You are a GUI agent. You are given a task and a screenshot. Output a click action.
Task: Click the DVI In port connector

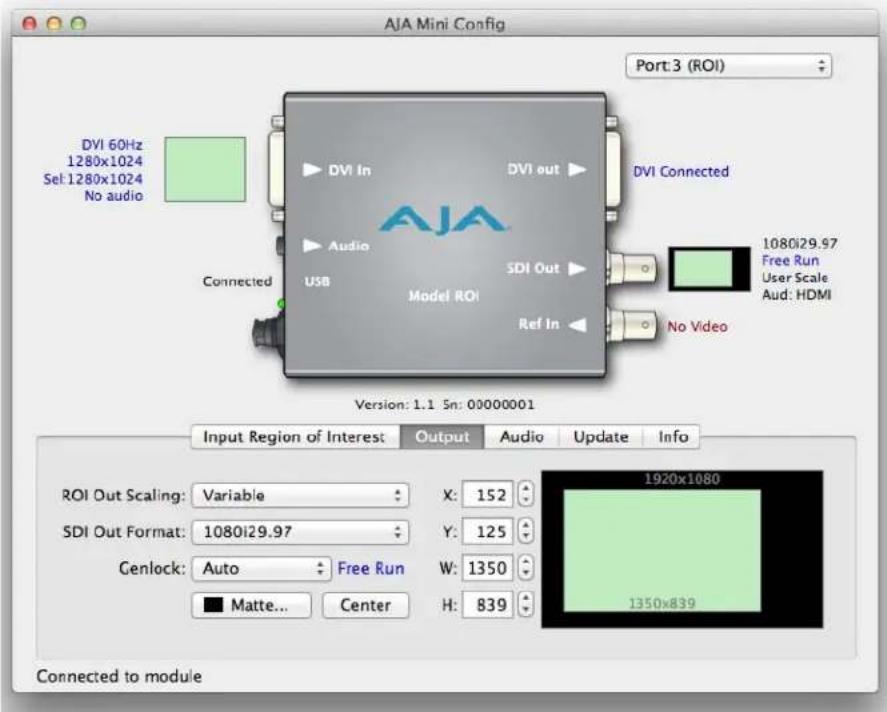click(277, 169)
